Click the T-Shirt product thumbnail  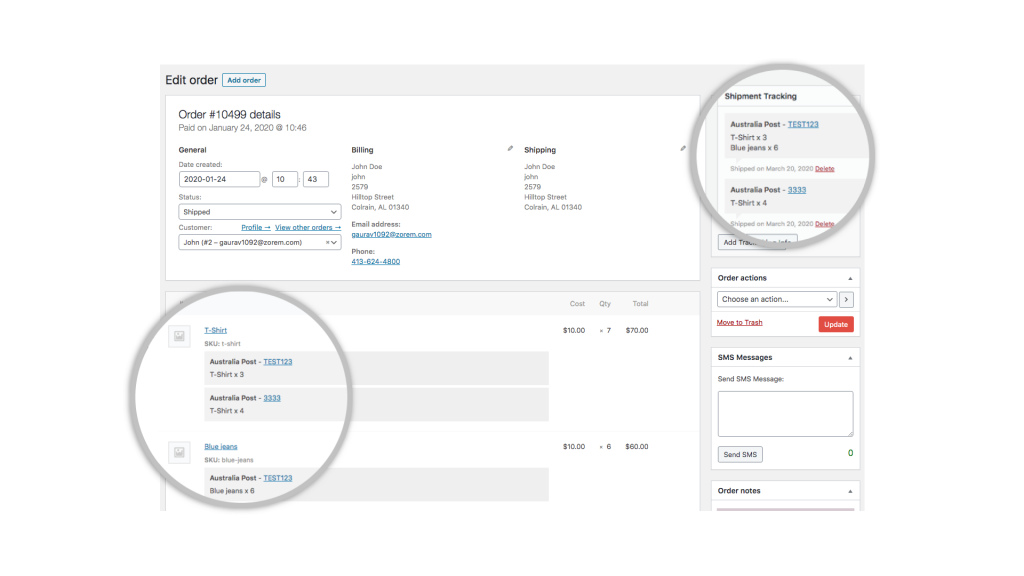click(x=179, y=336)
